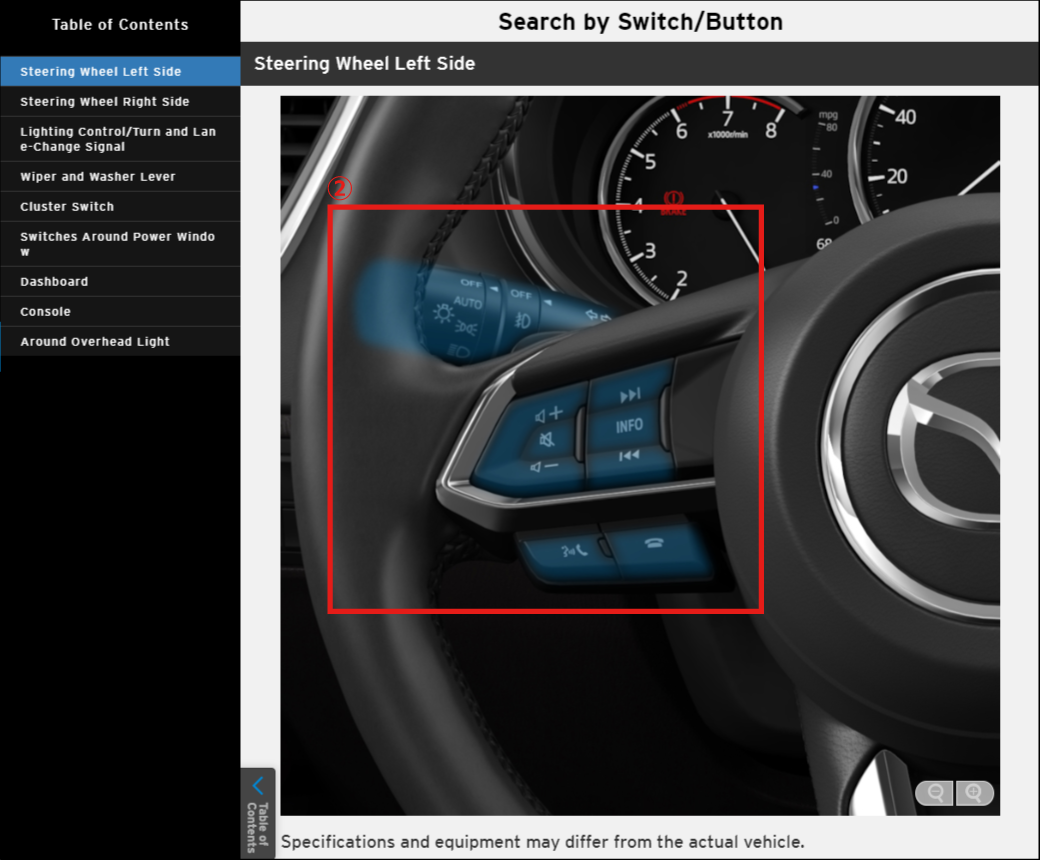This screenshot has height=860, width=1040.
Task: Click the hang-up phone button
Action: (x=655, y=545)
